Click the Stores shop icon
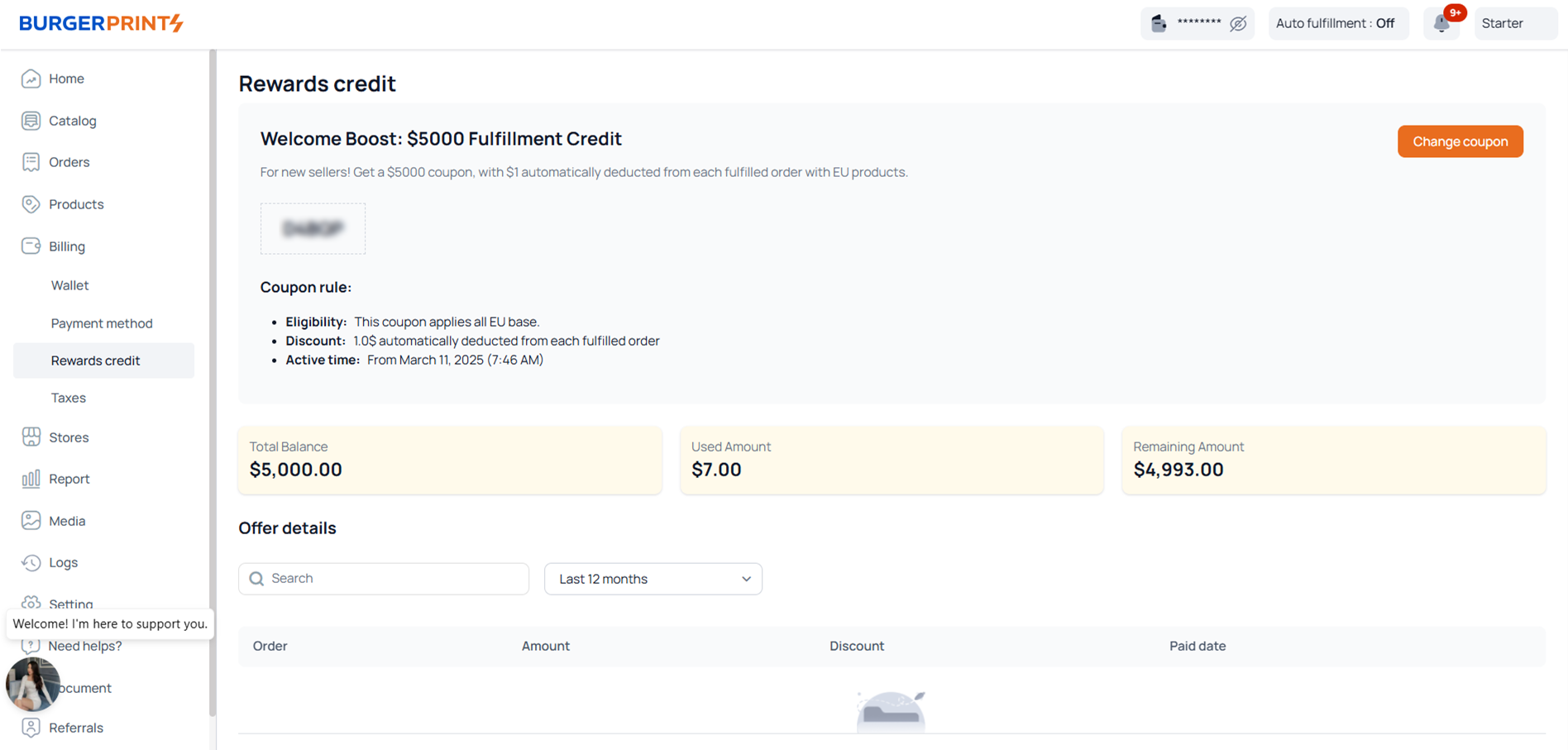1568x750 pixels. tap(31, 437)
